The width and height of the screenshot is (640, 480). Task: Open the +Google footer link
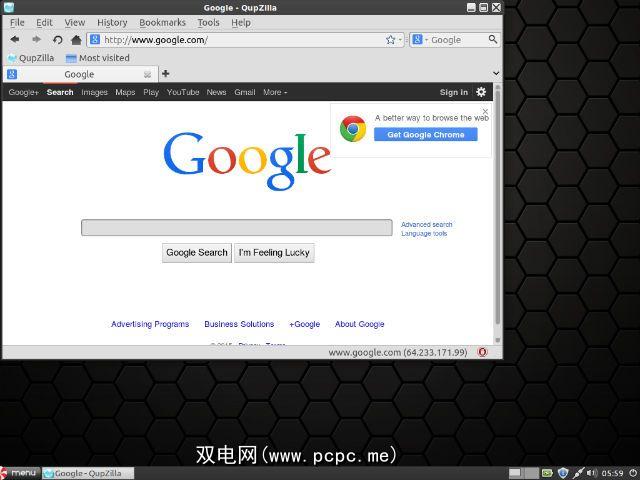pos(304,324)
